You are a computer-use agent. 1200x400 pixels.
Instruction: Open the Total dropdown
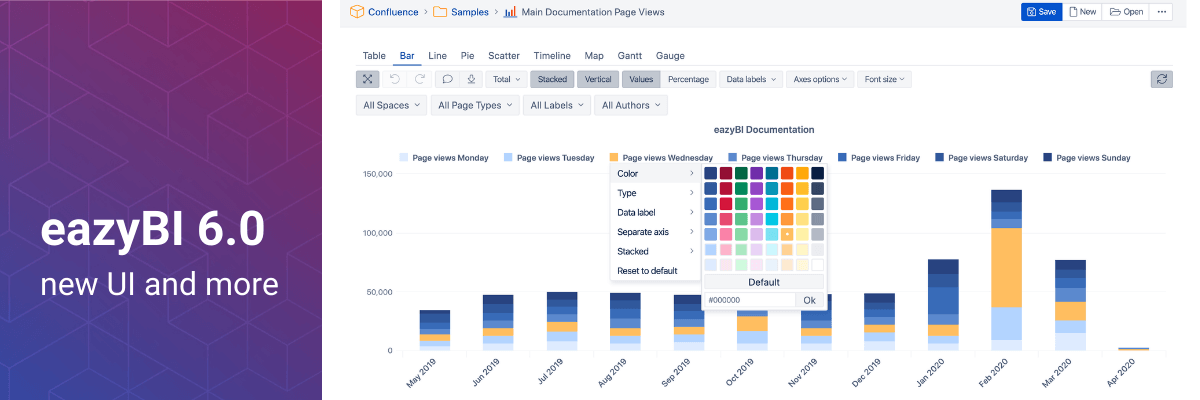pyautogui.click(x=505, y=79)
